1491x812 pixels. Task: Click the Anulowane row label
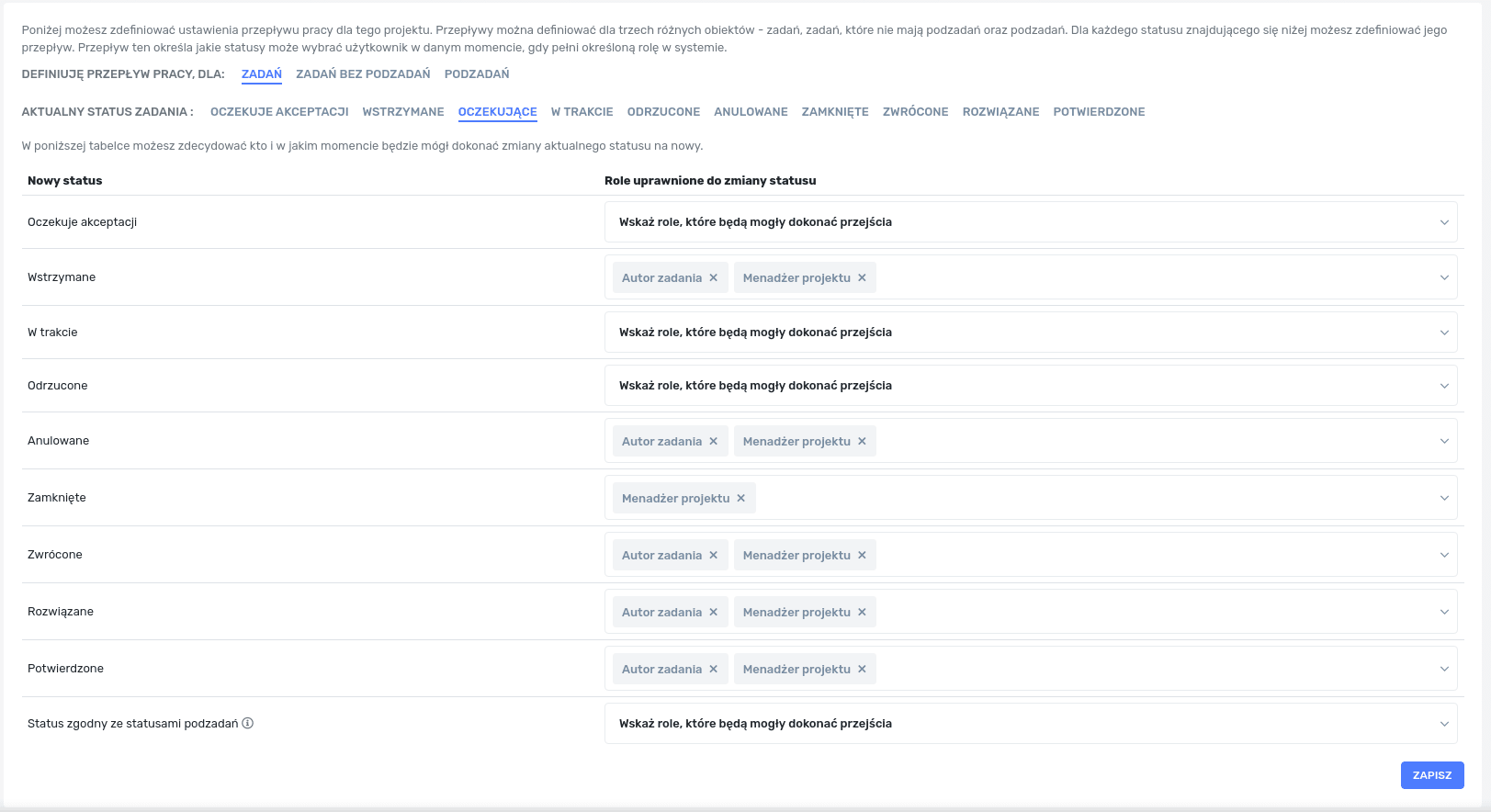pyautogui.click(x=58, y=441)
